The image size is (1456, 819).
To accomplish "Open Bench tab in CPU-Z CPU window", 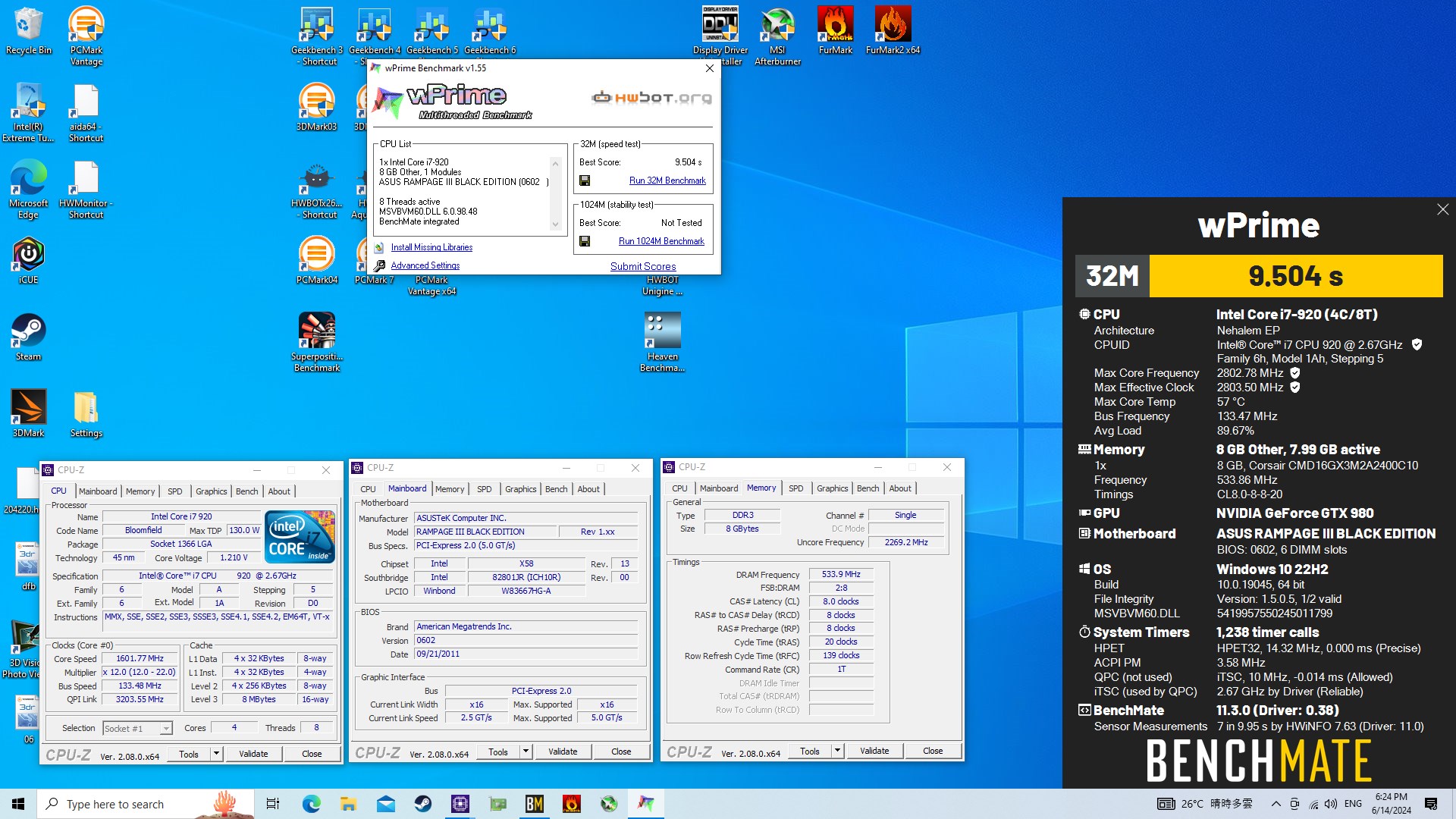I will tap(246, 491).
